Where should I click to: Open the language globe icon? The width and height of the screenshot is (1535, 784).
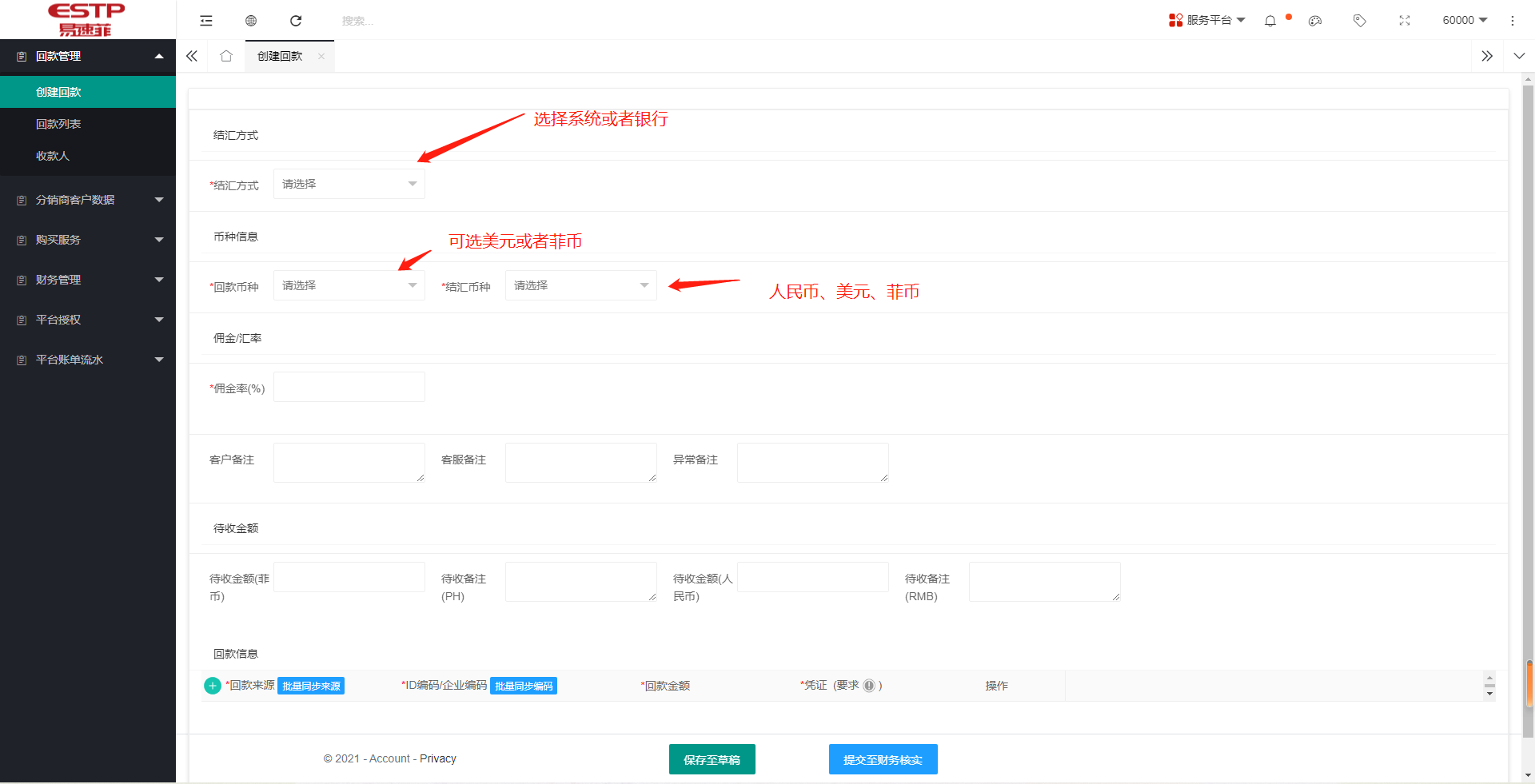coord(251,20)
